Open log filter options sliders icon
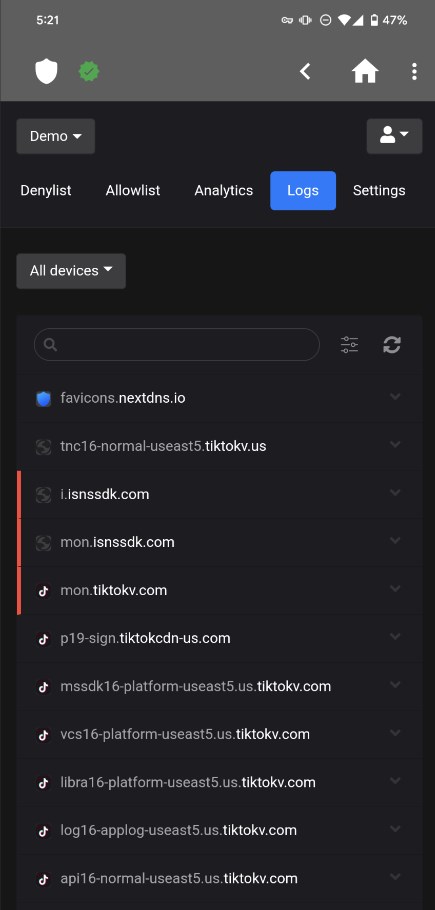This screenshot has height=910, width=435. pyautogui.click(x=349, y=345)
